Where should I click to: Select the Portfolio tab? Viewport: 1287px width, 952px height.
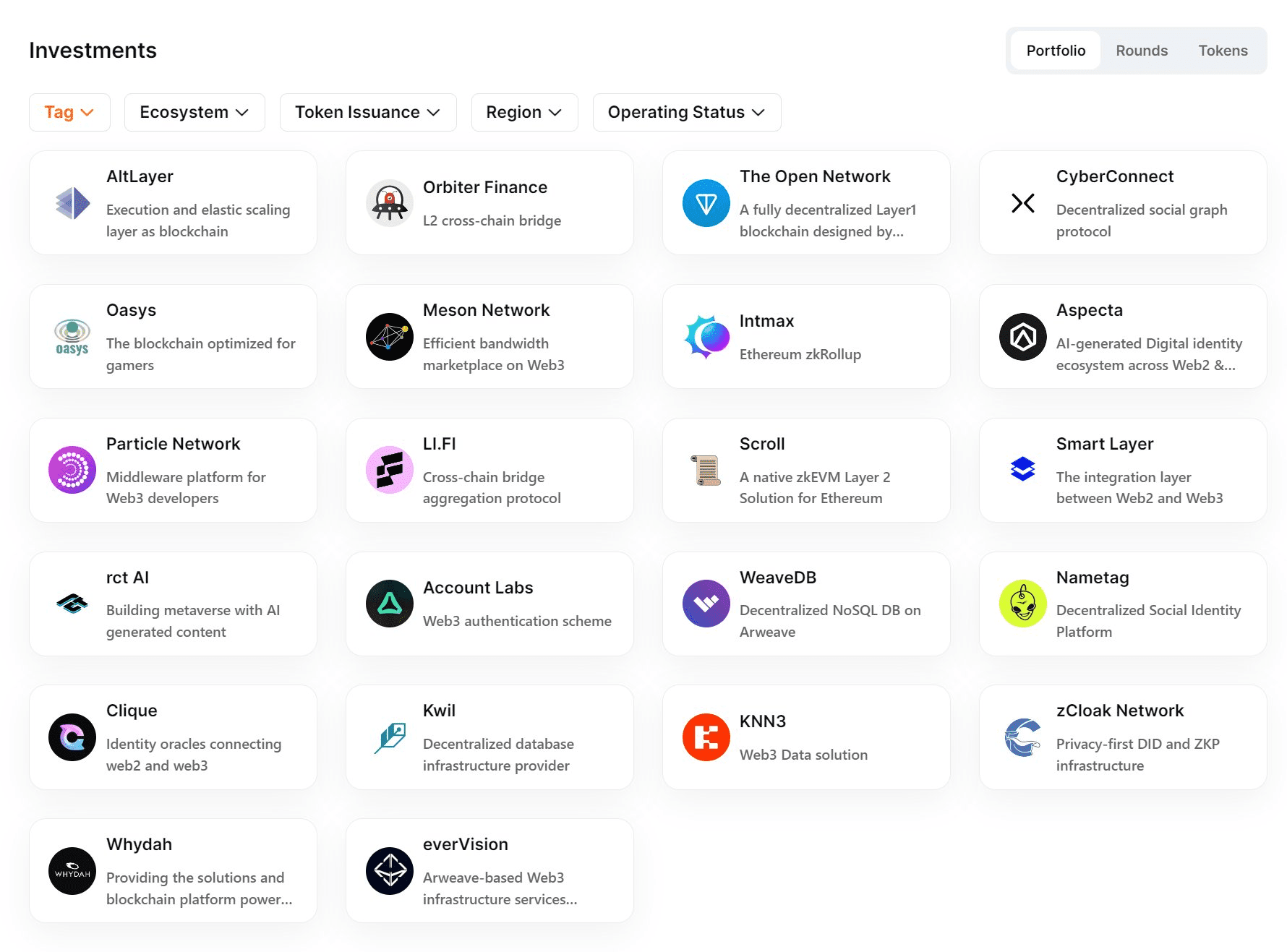pyautogui.click(x=1056, y=51)
